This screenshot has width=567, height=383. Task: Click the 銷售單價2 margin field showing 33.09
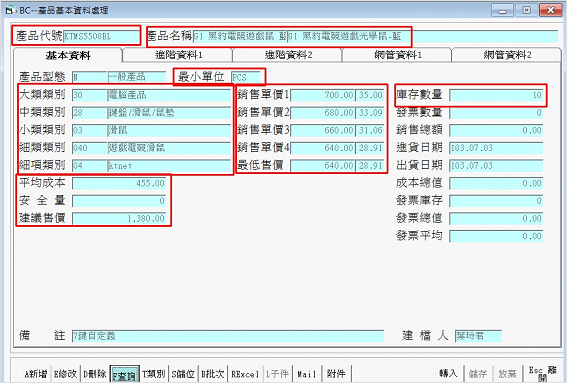(370, 112)
